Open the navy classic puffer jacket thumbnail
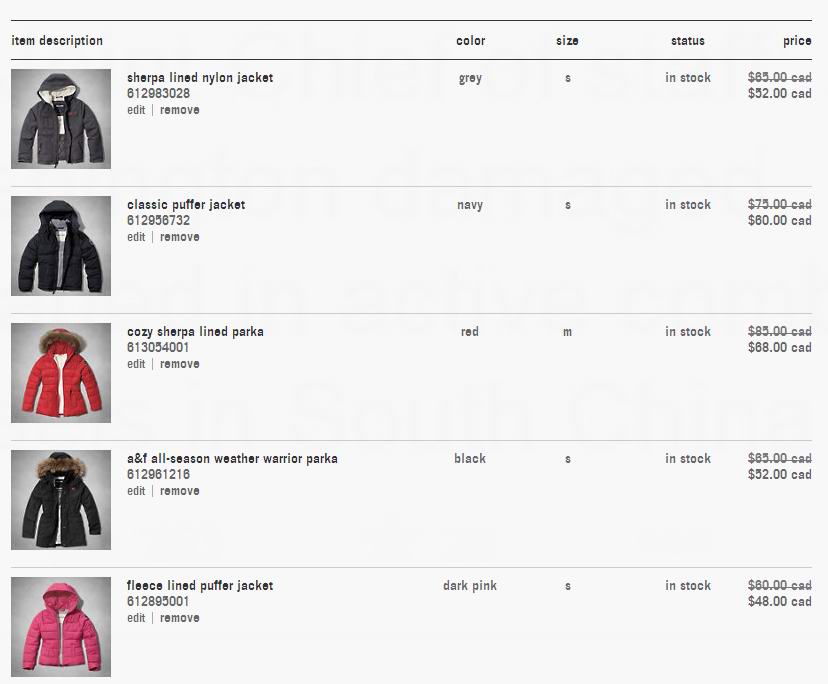Viewport: 828px width, 684px height. 61,246
